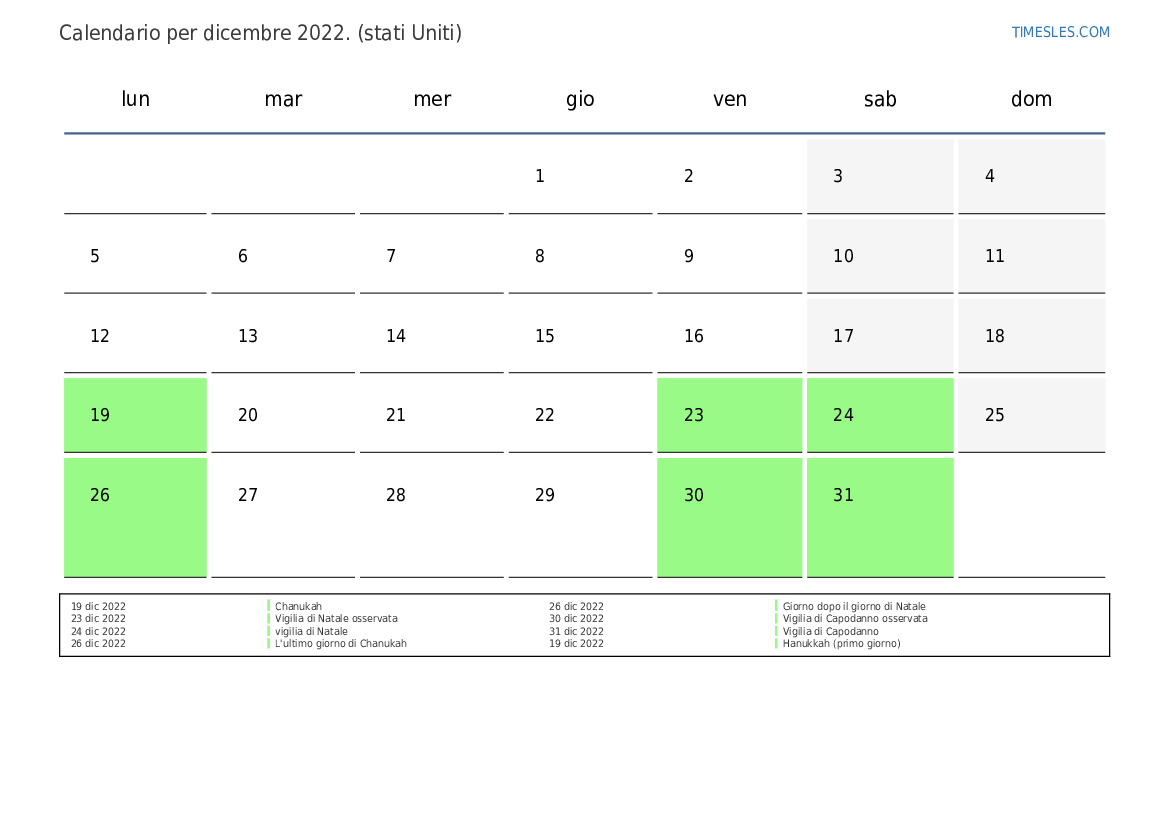Click the 'vigilia di Natale' legend entry

[311, 631]
